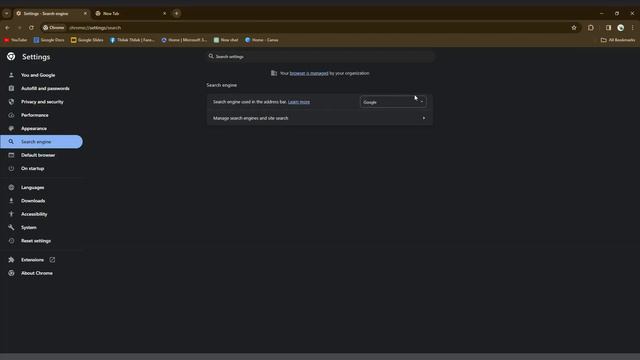Open the profile avatar menu
The width and height of the screenshot is (640, 360).
[621, 28]
